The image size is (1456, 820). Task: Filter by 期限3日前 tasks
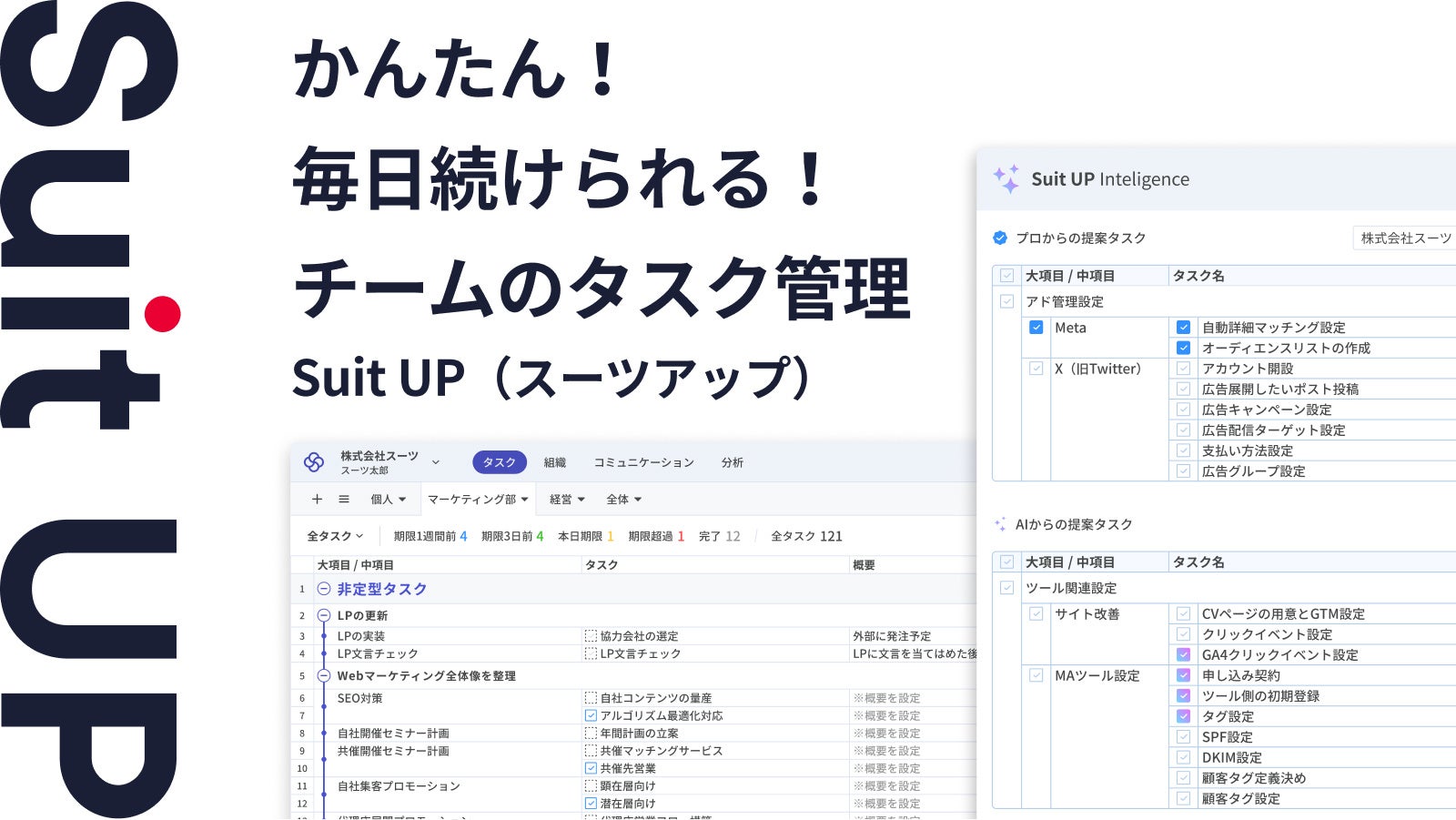coord(512,536)
